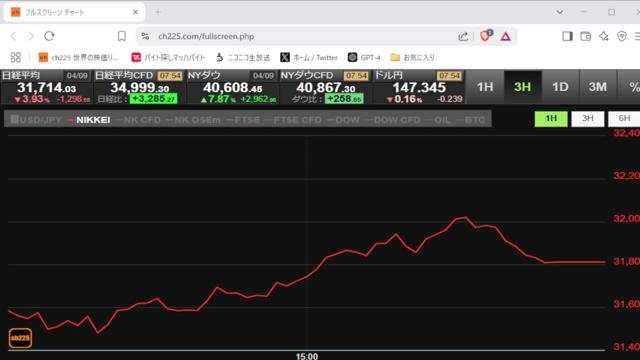Click the 6H chart range button
This screenshot has height=360, width=640.
624,119
